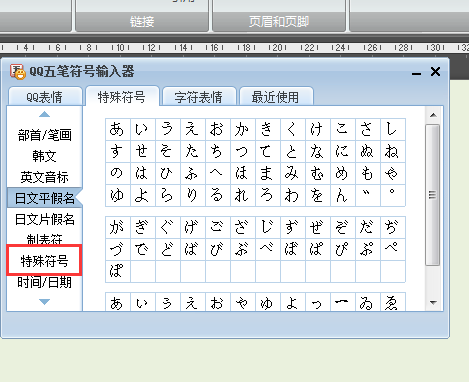Insert hiragana ゆ in fourth row

(x=118, y=195)
